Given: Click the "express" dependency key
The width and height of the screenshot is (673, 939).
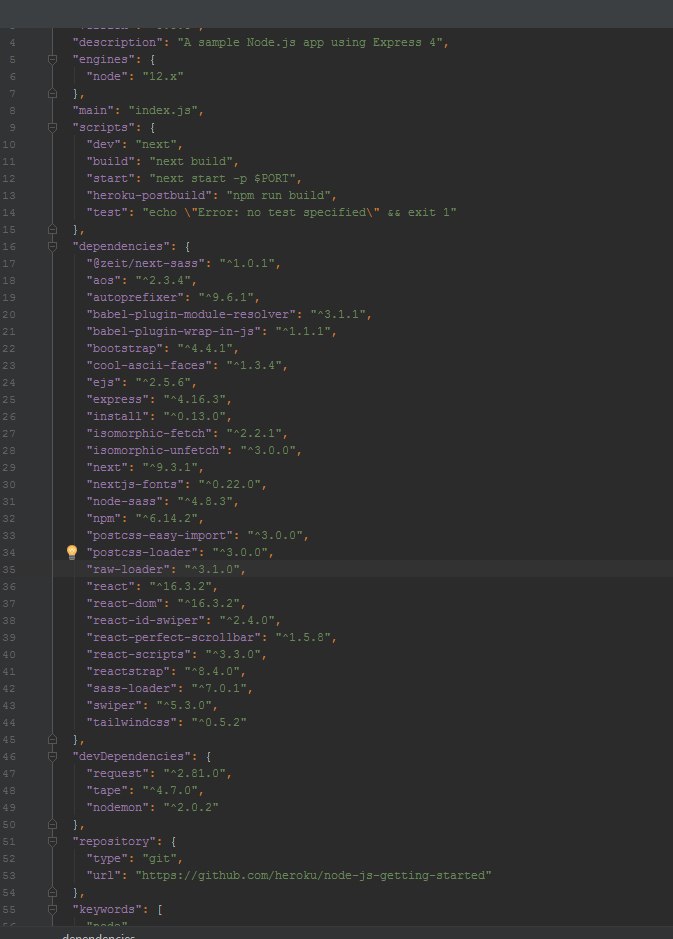Looking at the screenshot, I should pyautogui.click(x=117, y=399).
